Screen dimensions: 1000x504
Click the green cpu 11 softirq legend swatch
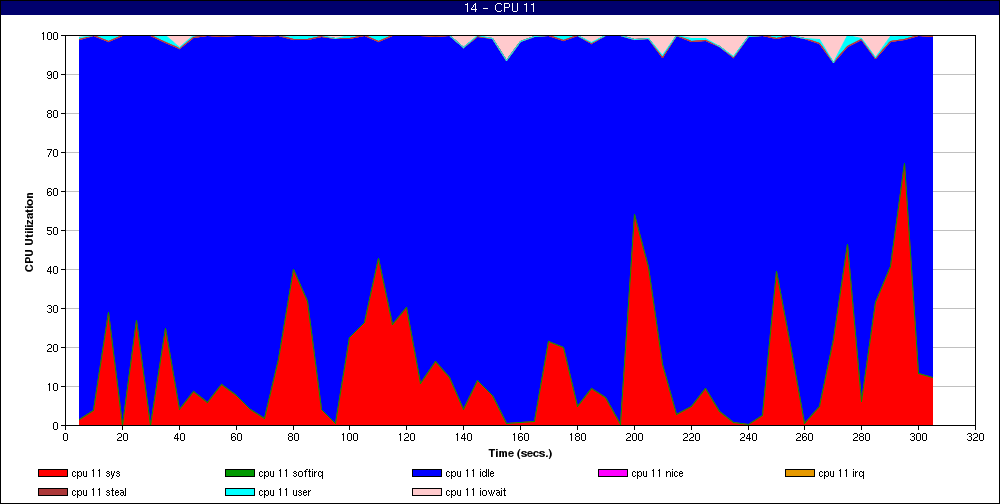pos(239,473)
